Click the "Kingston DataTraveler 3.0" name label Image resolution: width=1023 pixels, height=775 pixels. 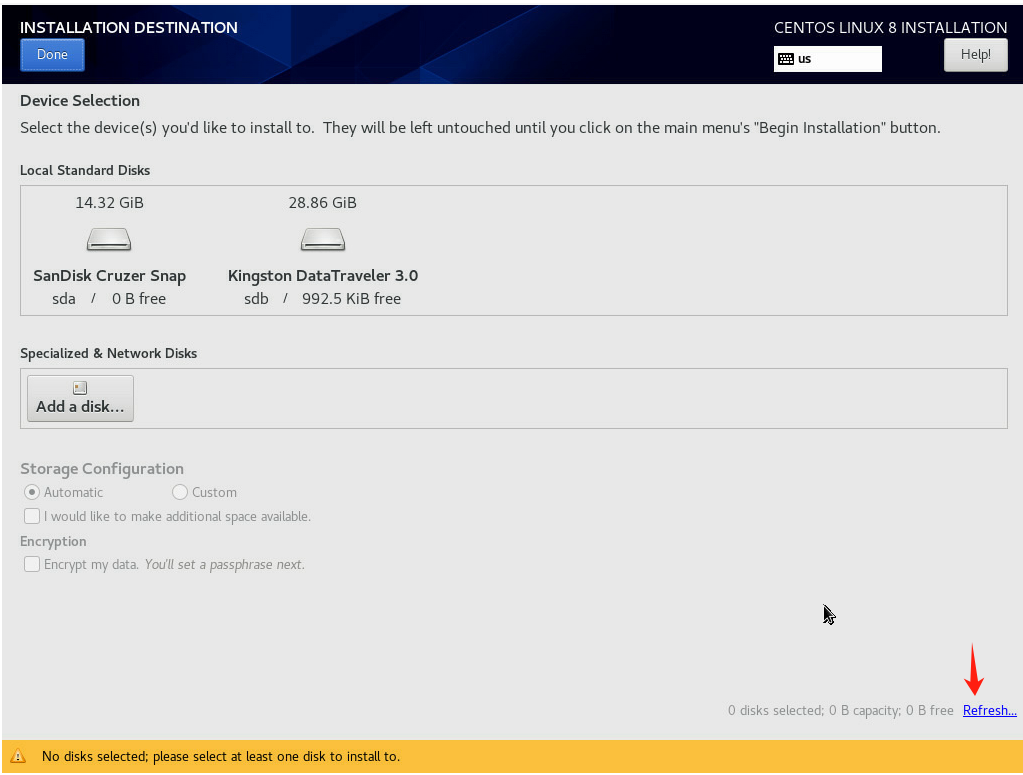(x=322, y=276)
